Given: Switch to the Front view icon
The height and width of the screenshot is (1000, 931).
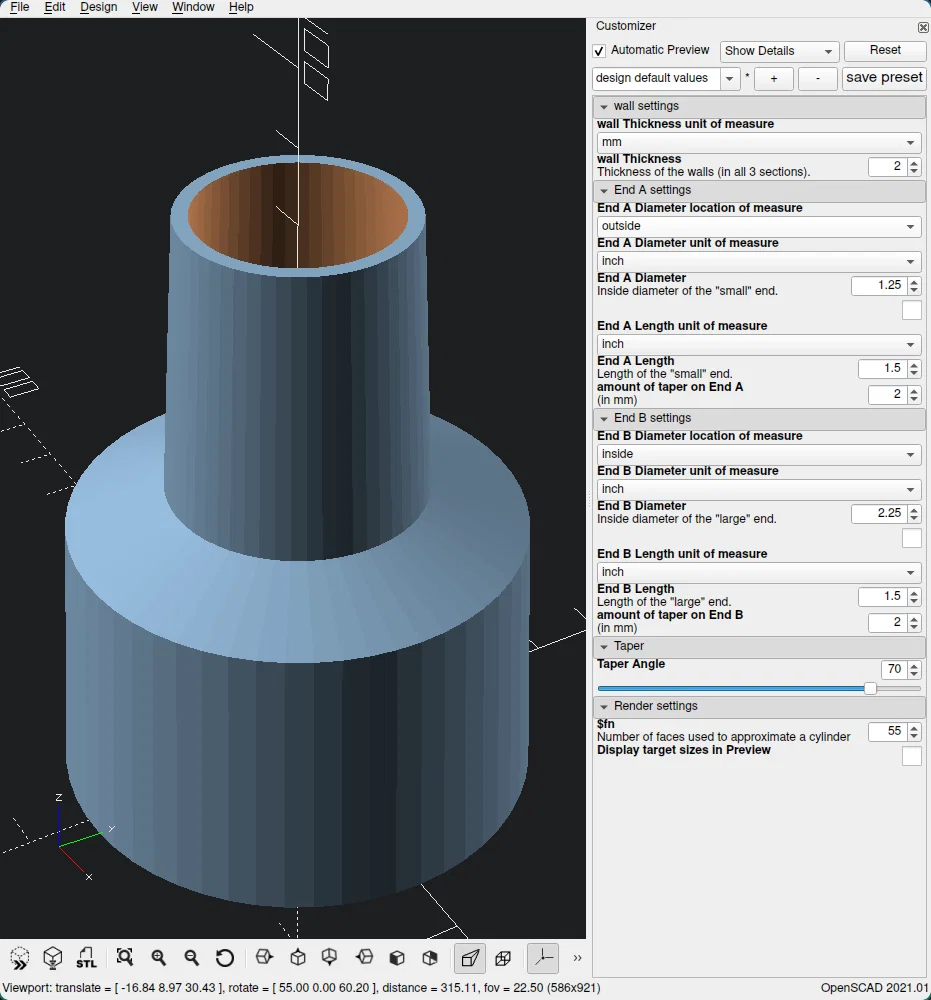Looking at the screenshot, I should (x=397, y=958).
